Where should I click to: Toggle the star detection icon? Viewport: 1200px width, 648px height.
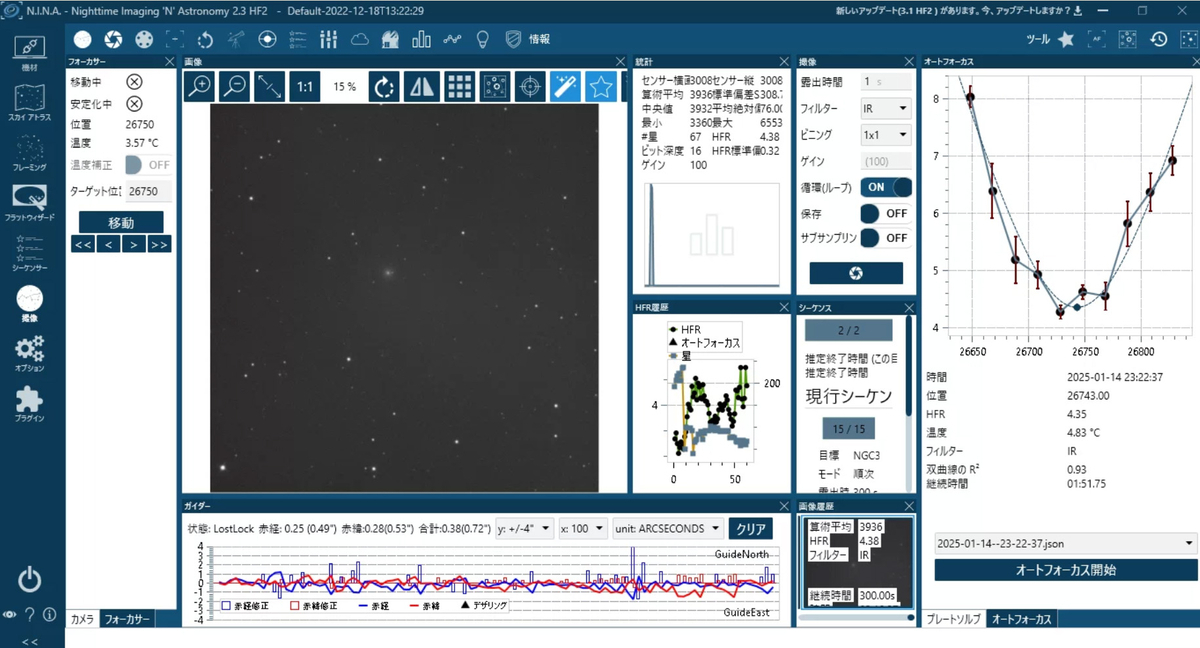pyautogui.click(x=600, y=87)
